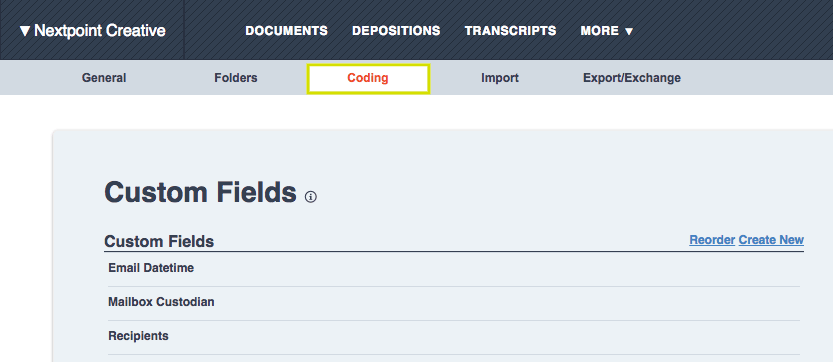Navigate to TRANSCRIPTS
Image resolution: width=833 pixels, height=362 pixels.
pyautogui.click(x=511, y=31)
